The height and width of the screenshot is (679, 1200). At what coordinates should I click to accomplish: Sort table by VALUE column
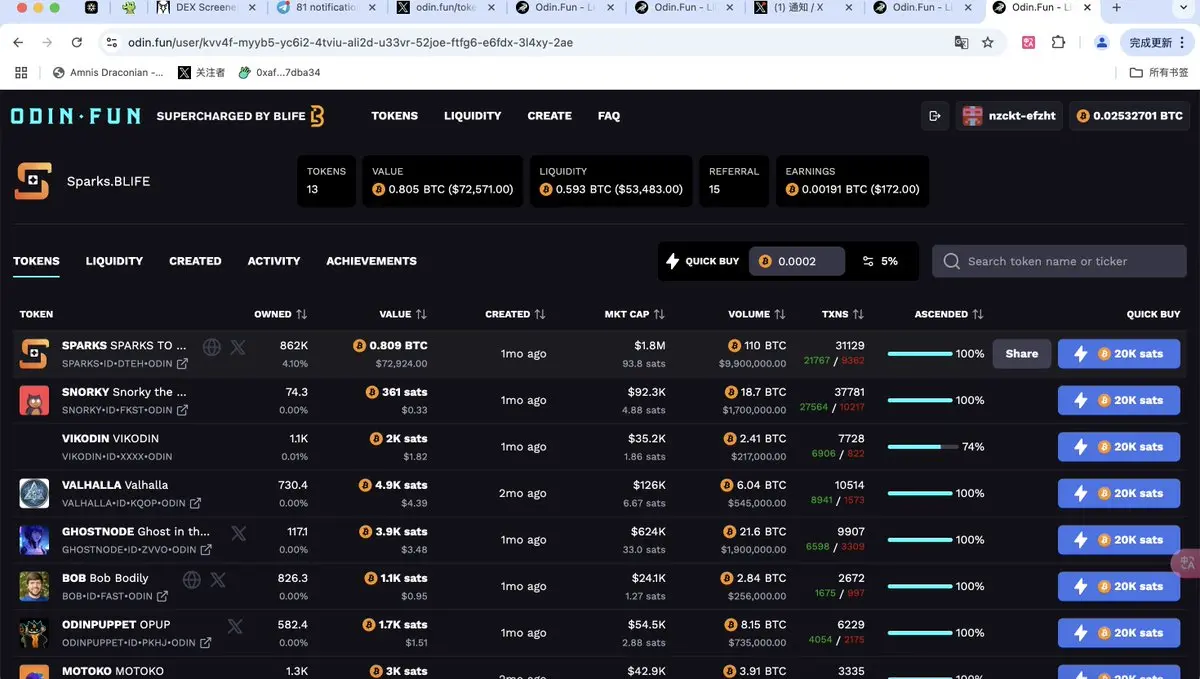pyautogui.click(x=403, y=314)
